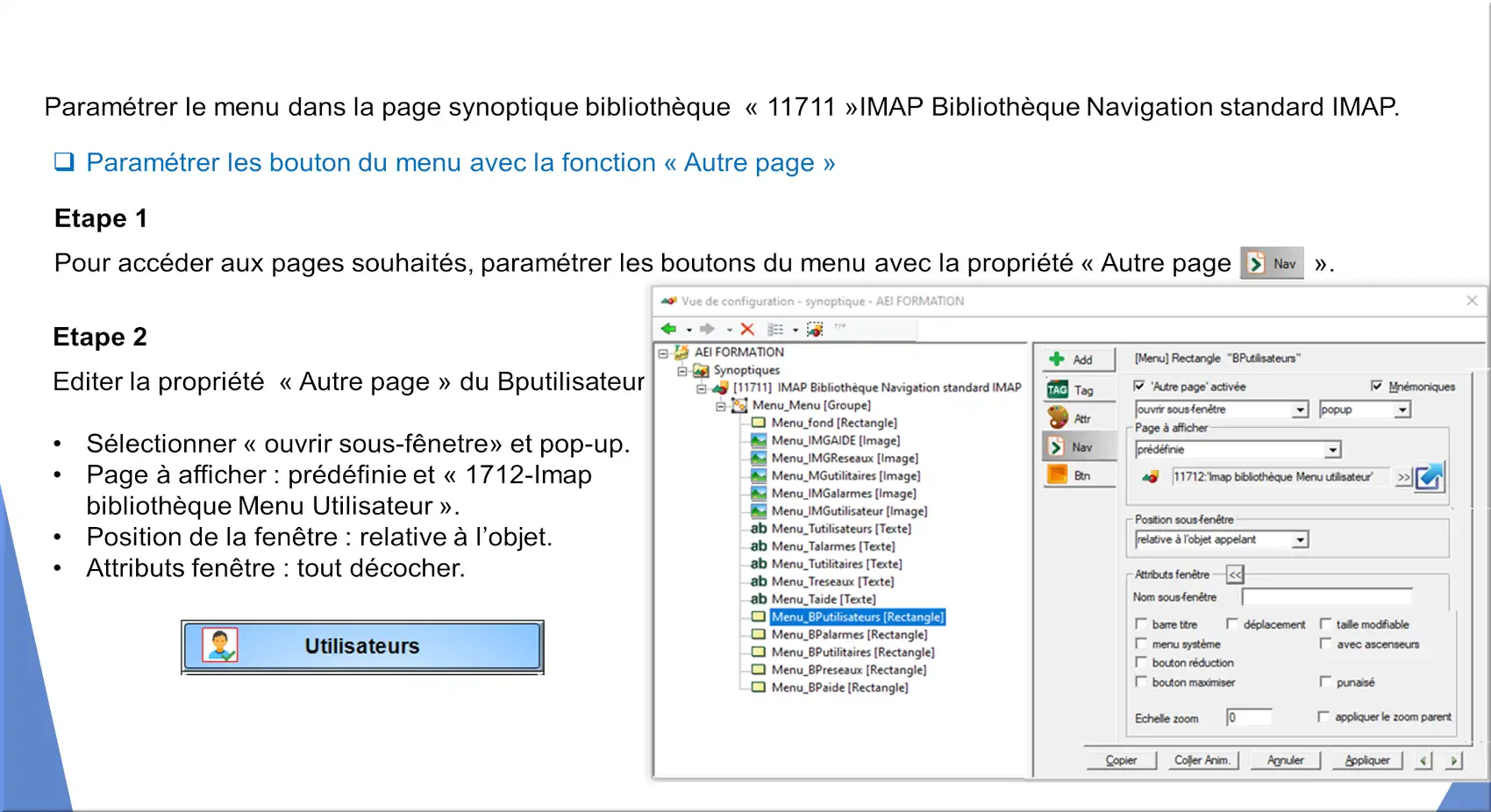Click rectangle icon of Menu_BPreseaux
Viewport: 1491px width, 812px height.
click(x=759, y=669)
